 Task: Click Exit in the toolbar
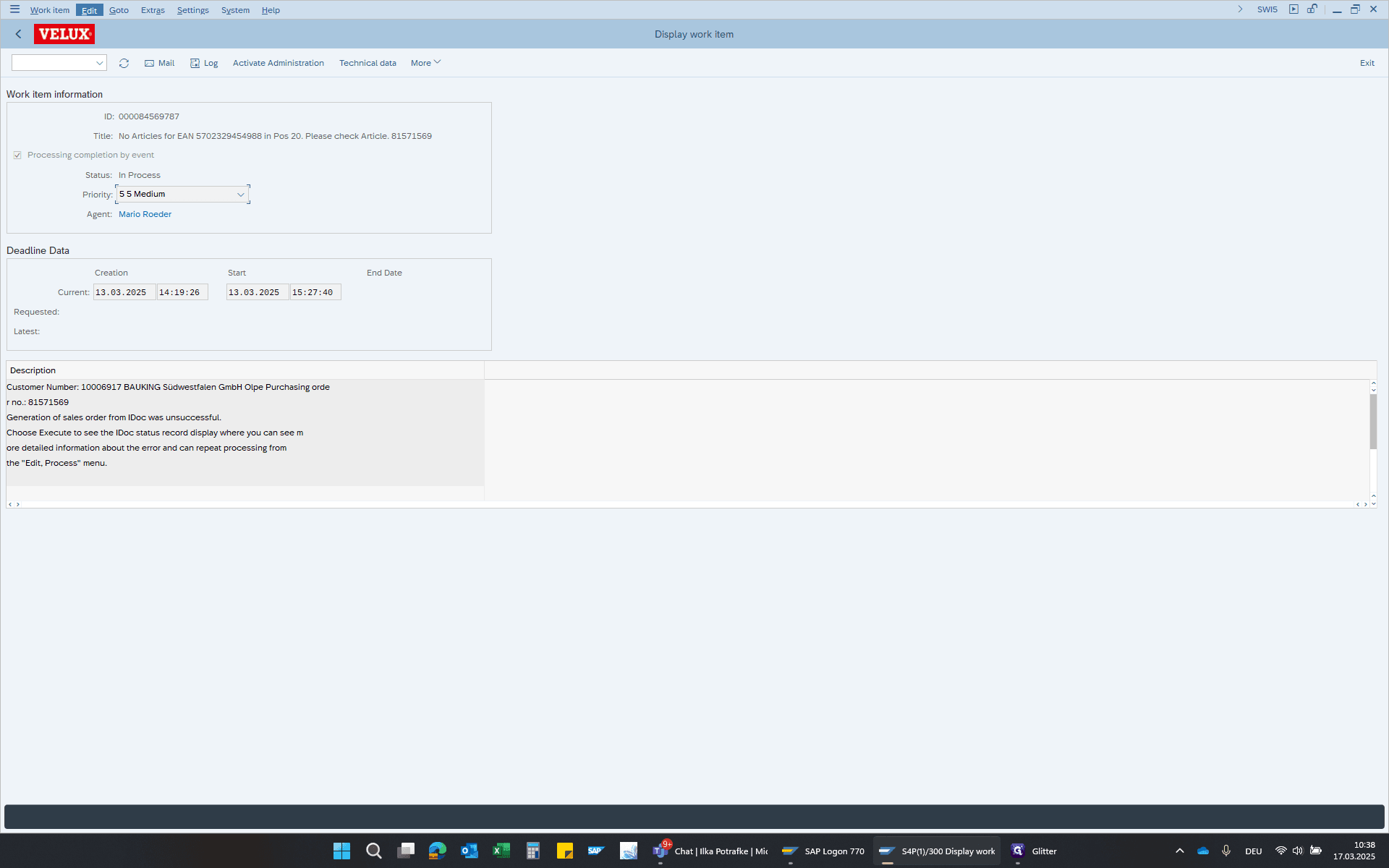(x=1367, y=63)
